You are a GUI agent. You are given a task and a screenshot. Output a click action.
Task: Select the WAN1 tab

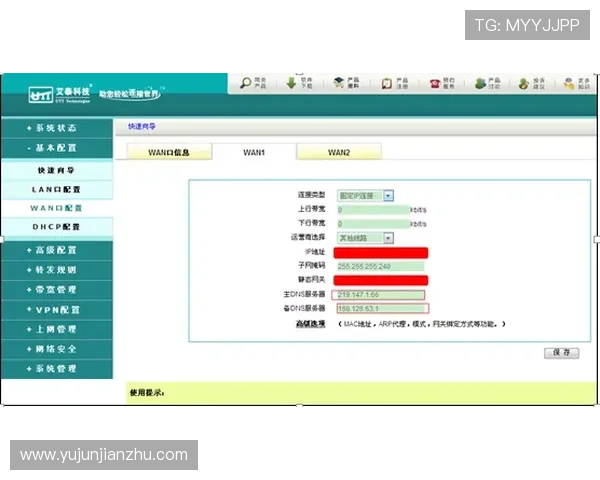(254, 152)
